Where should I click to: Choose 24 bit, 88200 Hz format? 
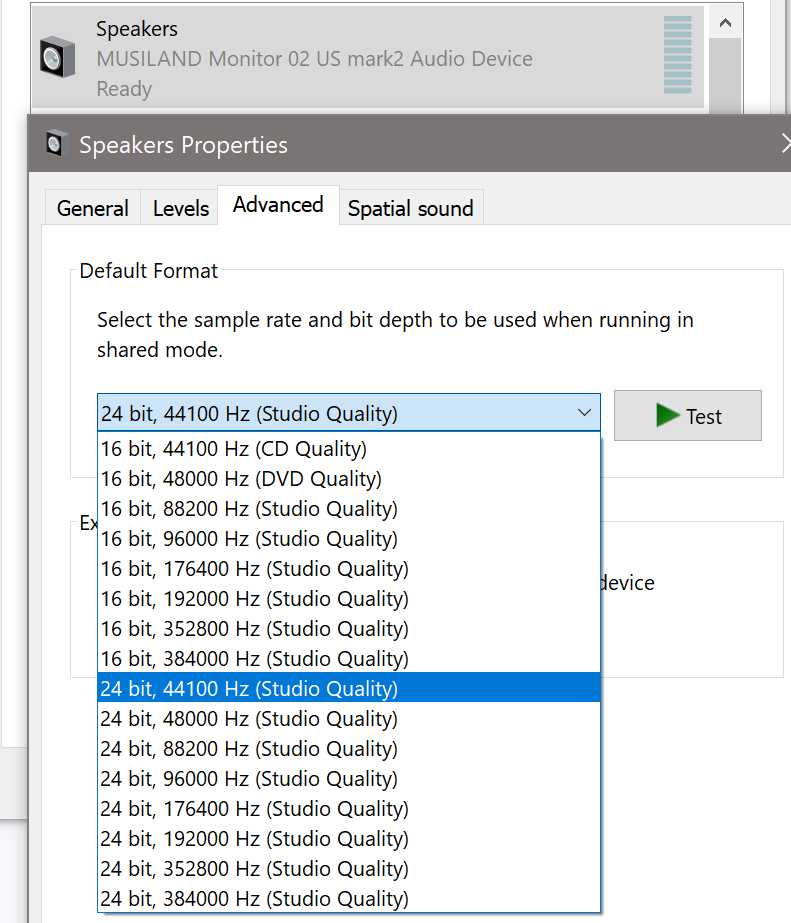pos(249,749)
